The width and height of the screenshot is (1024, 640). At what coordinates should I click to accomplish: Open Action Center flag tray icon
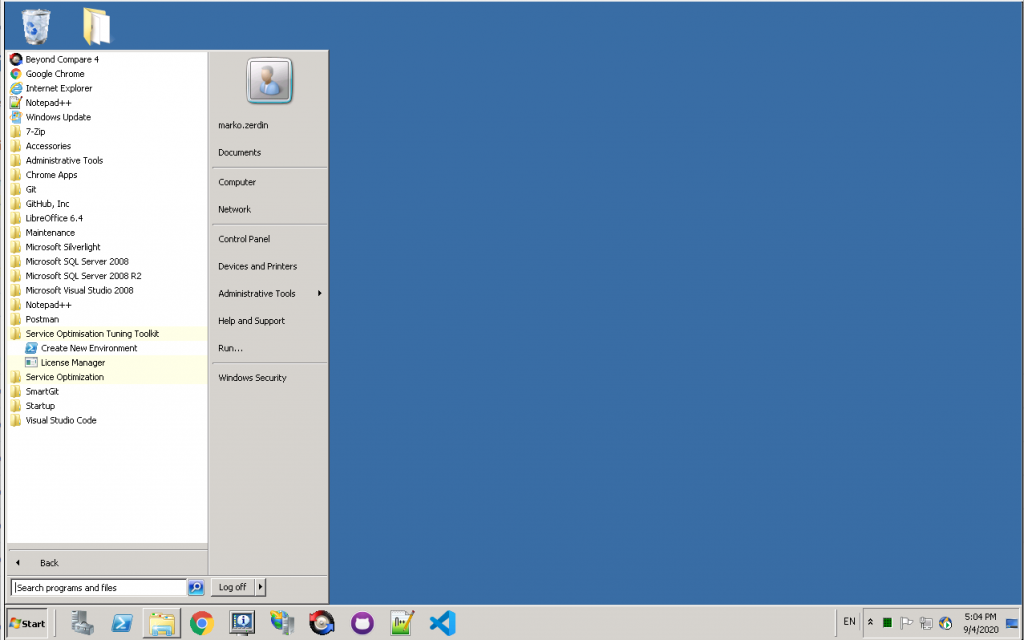pos(906,623)
